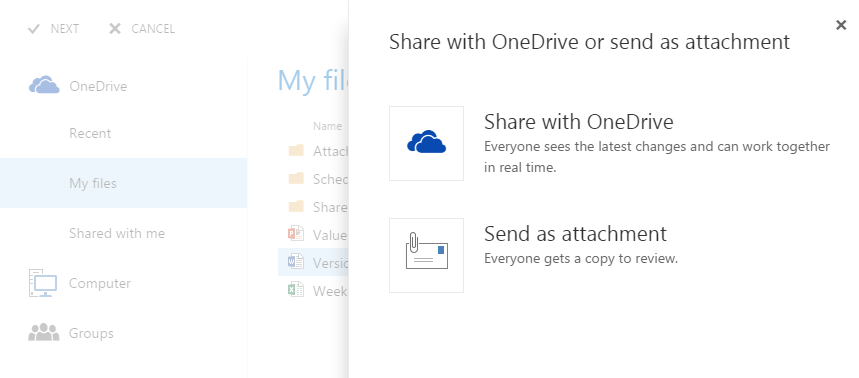Click the sidebar OneDrive cloud icon

pos(44,85)
